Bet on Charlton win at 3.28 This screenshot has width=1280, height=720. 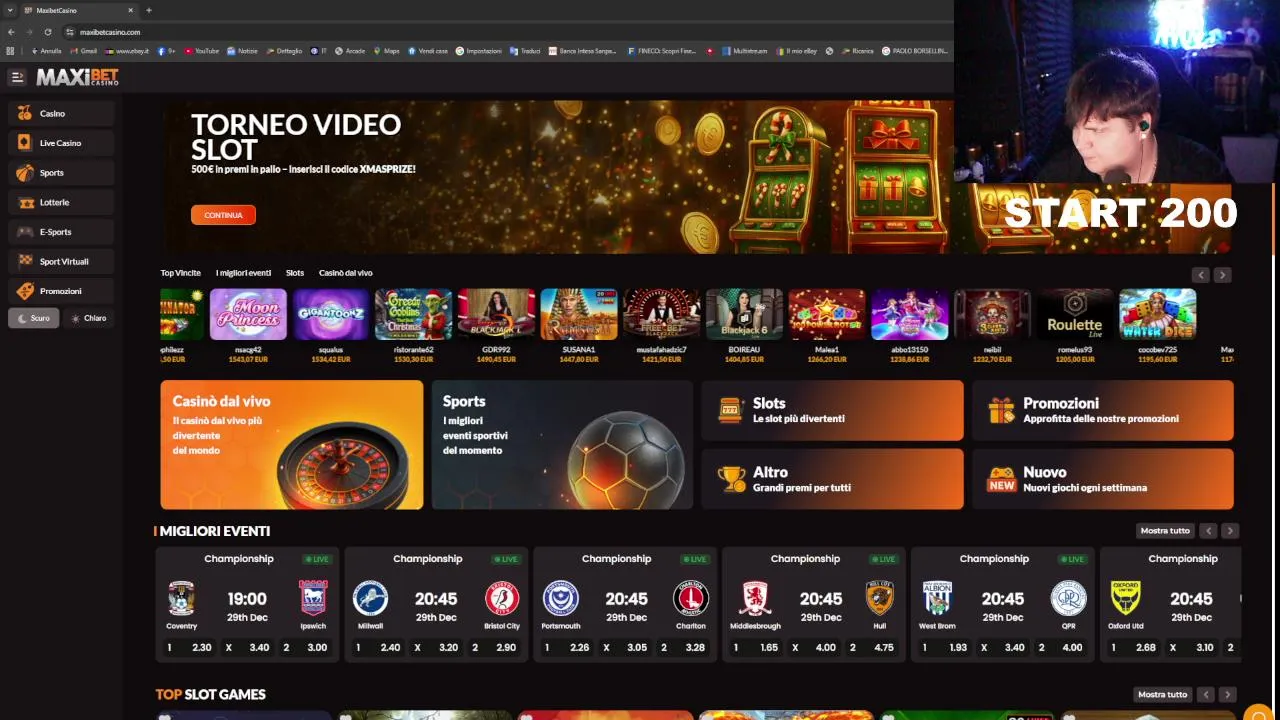click(x=684, y=648)
